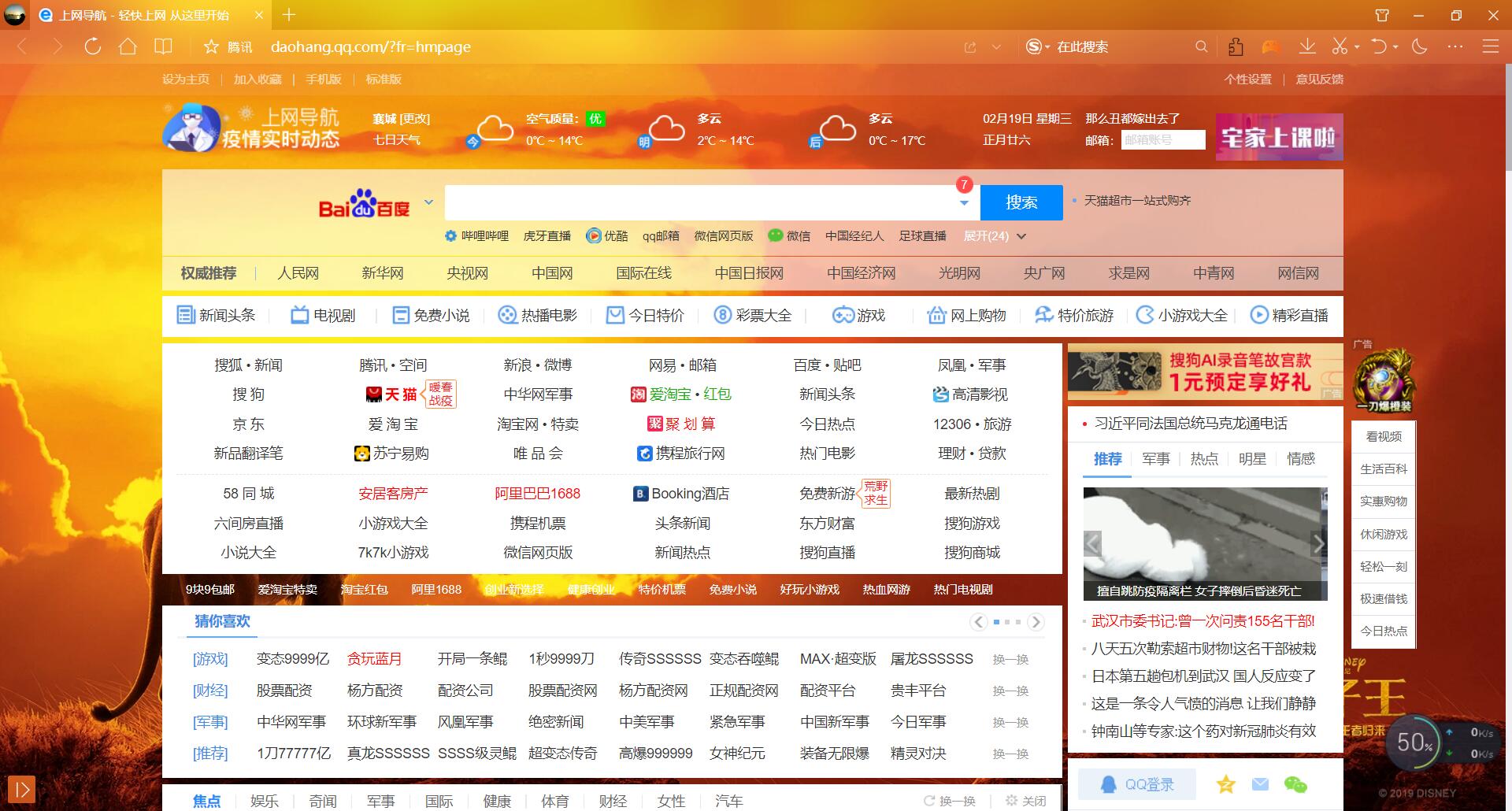Click the 电视剧 TV icon
This screenshot has width=1512, height=811.
300,315
